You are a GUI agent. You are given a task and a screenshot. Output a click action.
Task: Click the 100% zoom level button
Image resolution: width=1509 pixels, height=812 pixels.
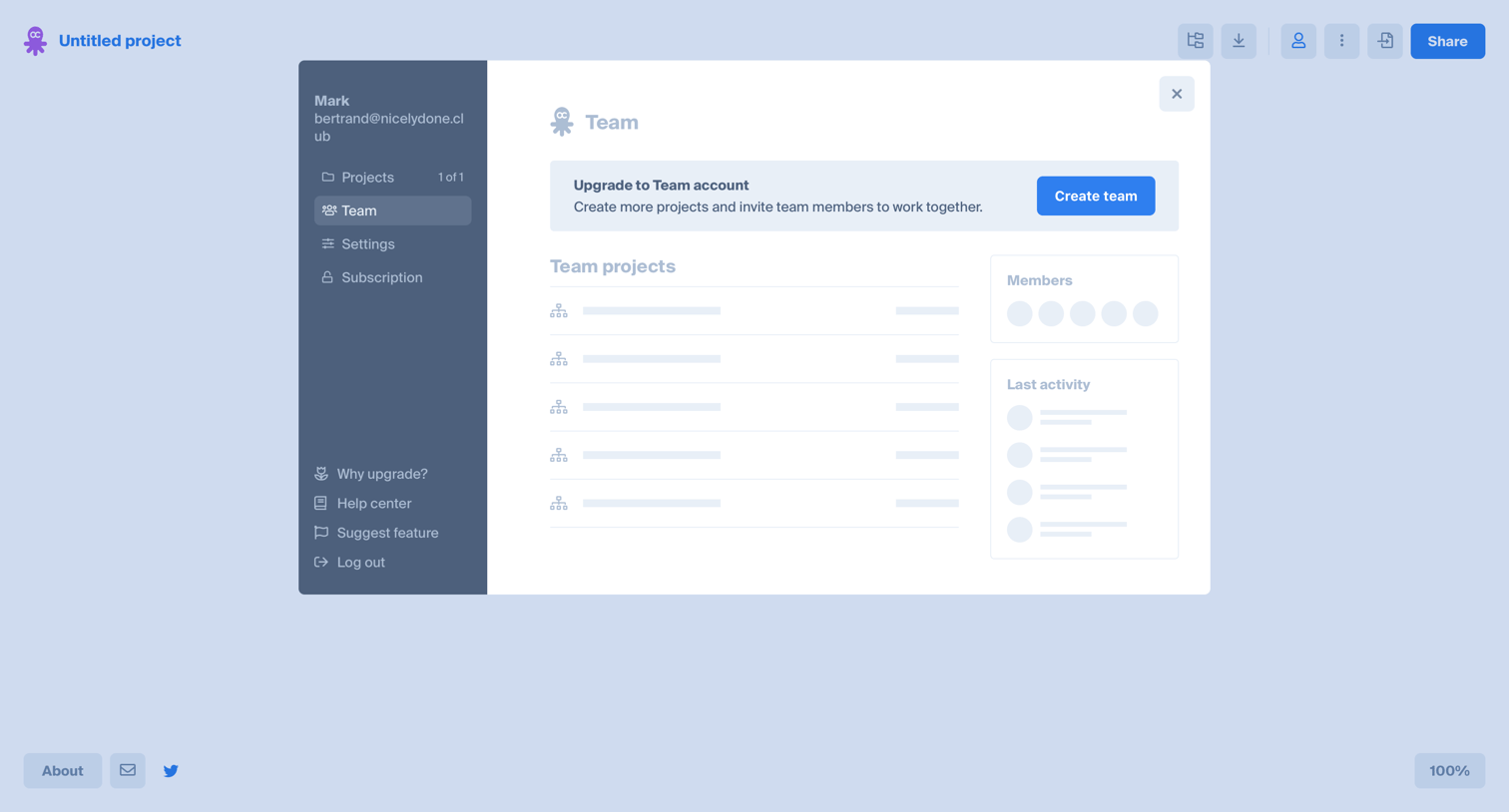[x=1449, y=771]
